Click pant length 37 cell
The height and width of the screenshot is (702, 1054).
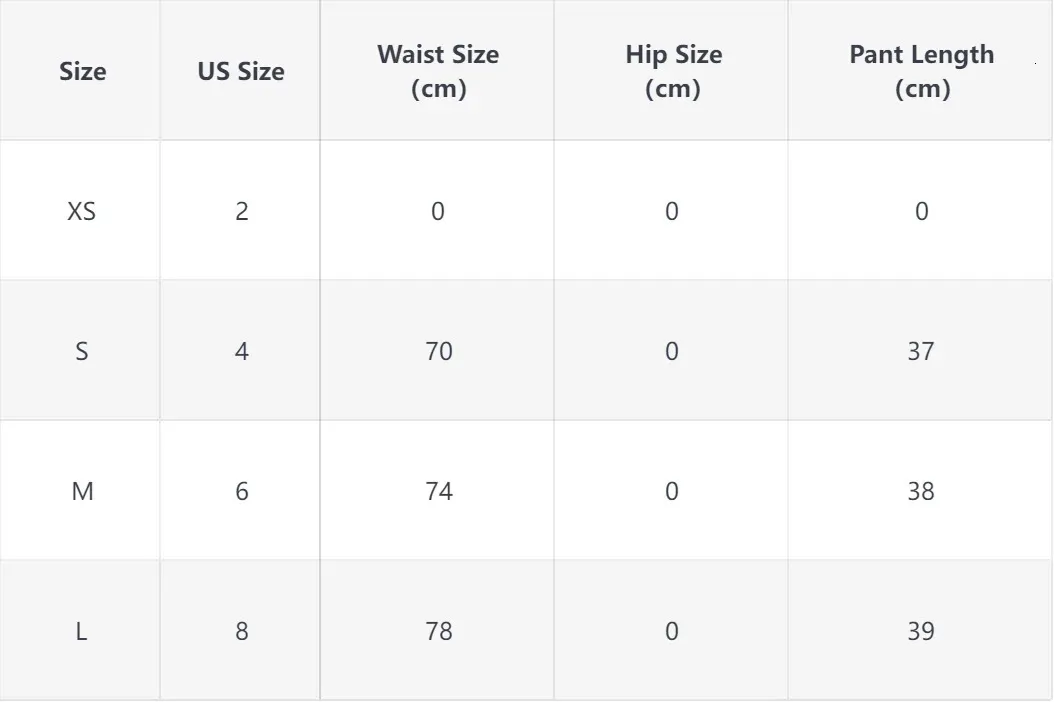(x=921, y=351)
